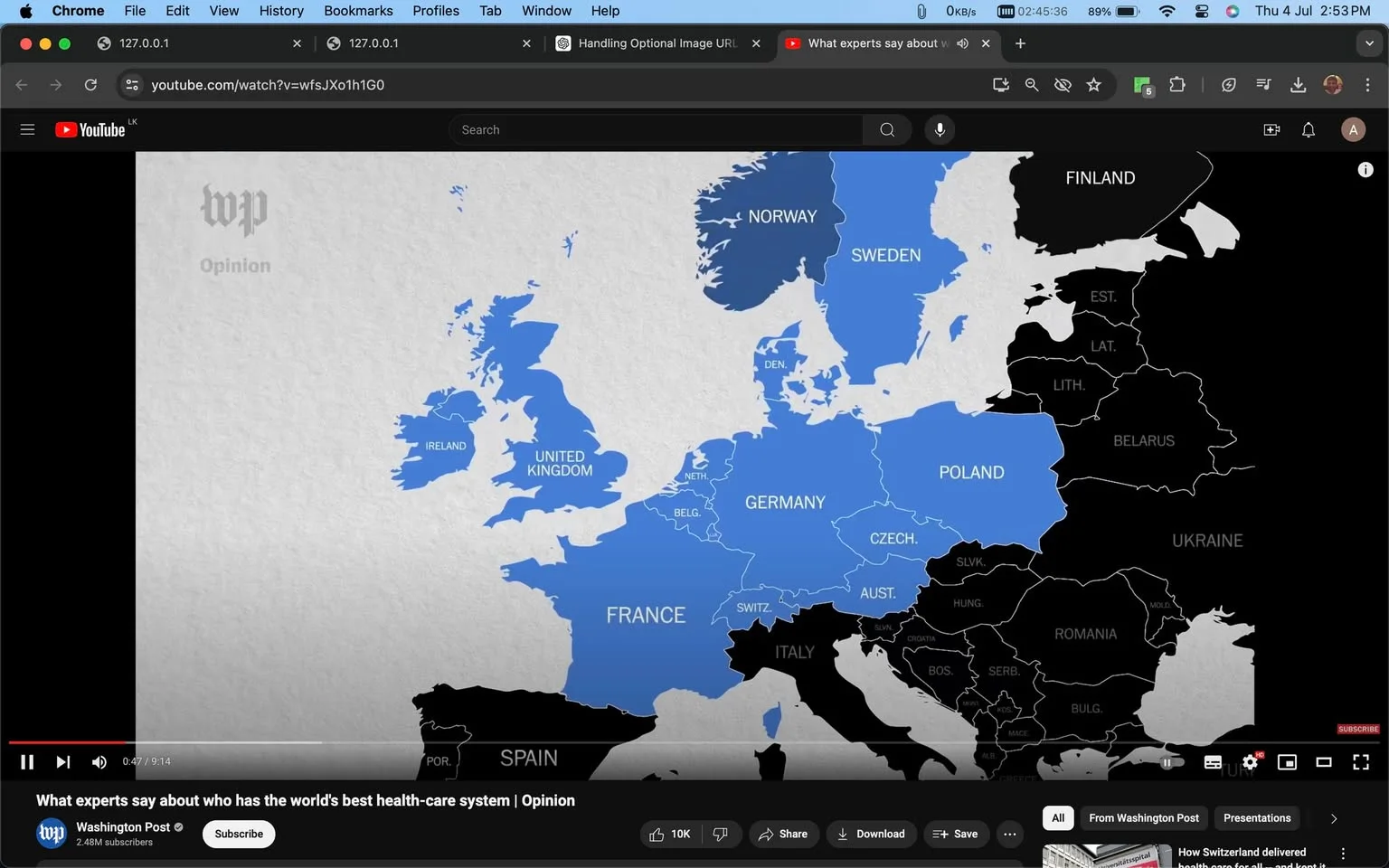This screenshot has height=868, width=1389.
Task: Expand YouTube guide hamburger menu
Action: (x=27, y=130)
